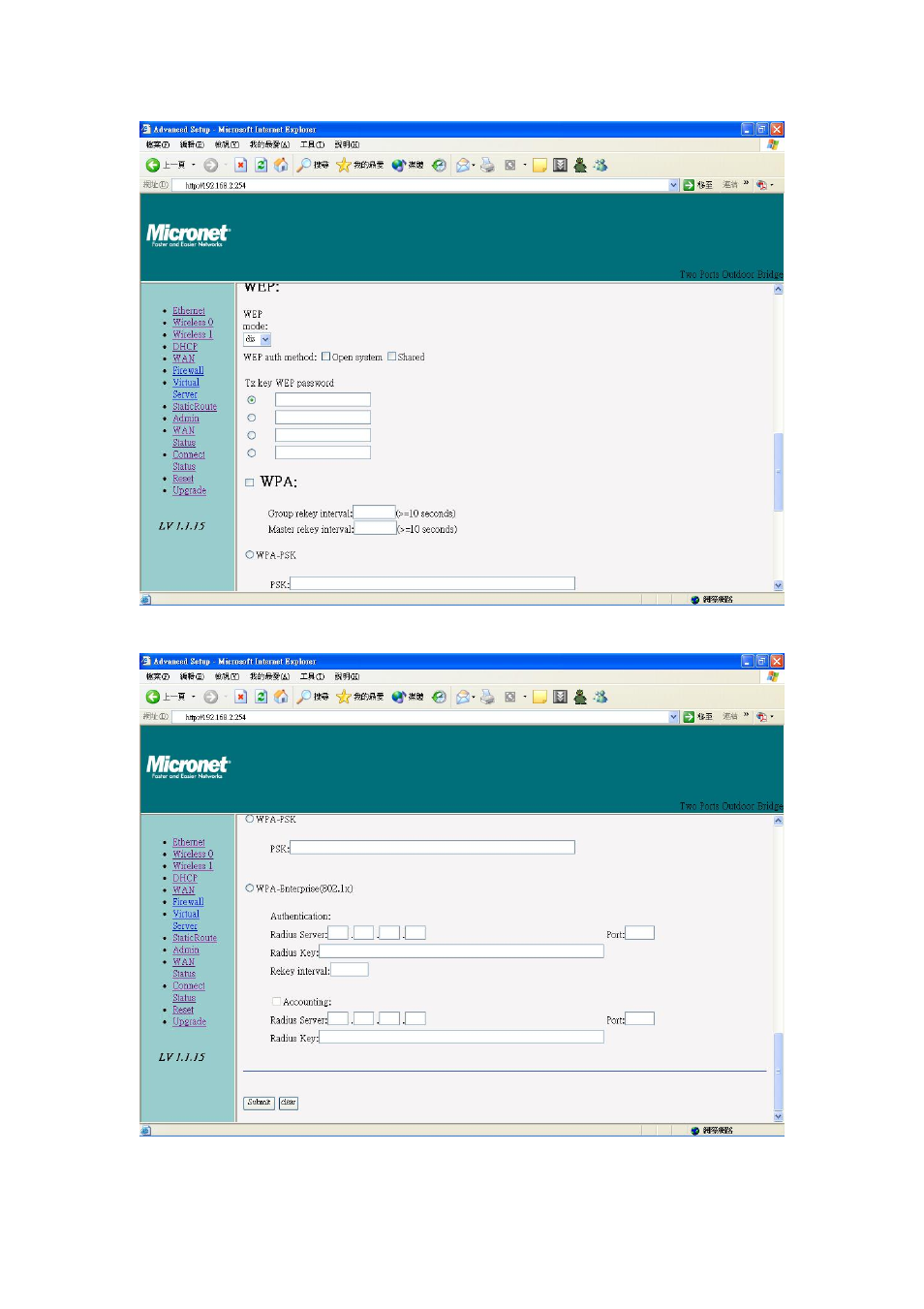Open Mail icon dropdown arrow, upper window
Viewport: 924px width, 1309px height.
point(474,166)
